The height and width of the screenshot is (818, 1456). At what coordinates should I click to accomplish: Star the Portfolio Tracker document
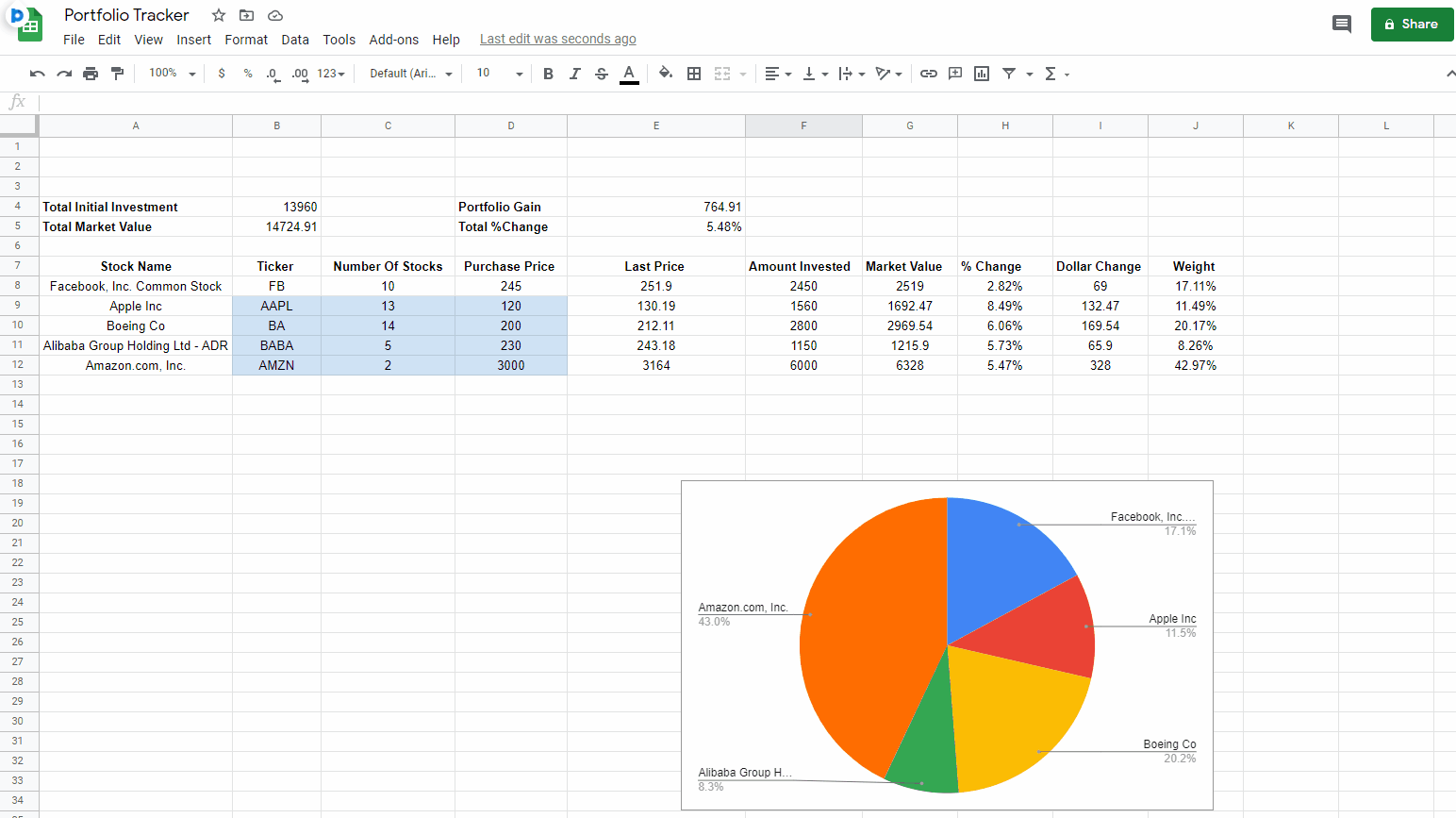219,15
